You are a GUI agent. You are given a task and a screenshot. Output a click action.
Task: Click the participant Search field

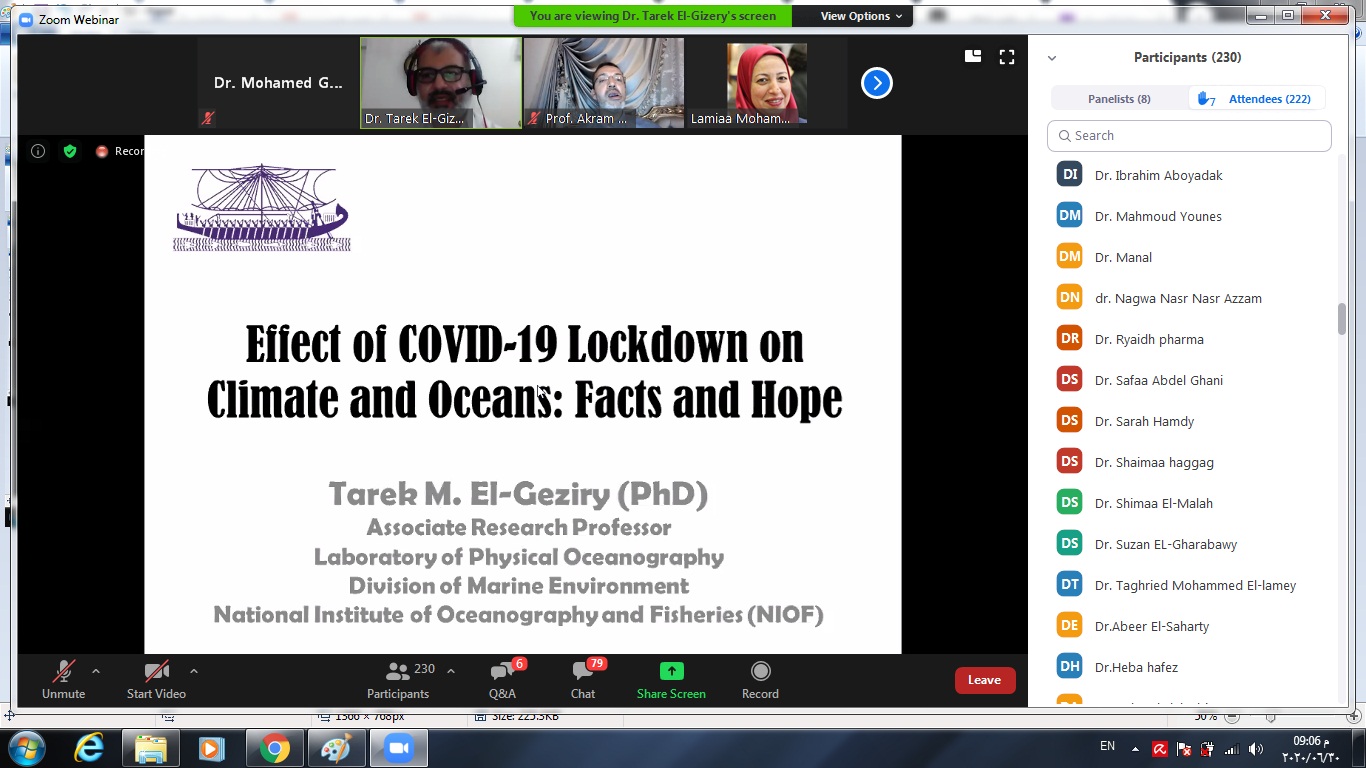pyautogui.click(x=1189, y=136)
